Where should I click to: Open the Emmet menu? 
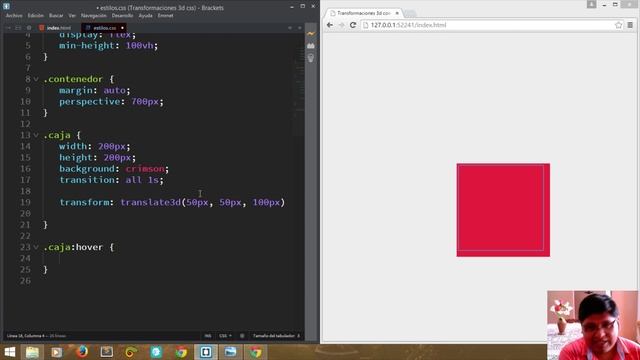[x=165, y=16]
